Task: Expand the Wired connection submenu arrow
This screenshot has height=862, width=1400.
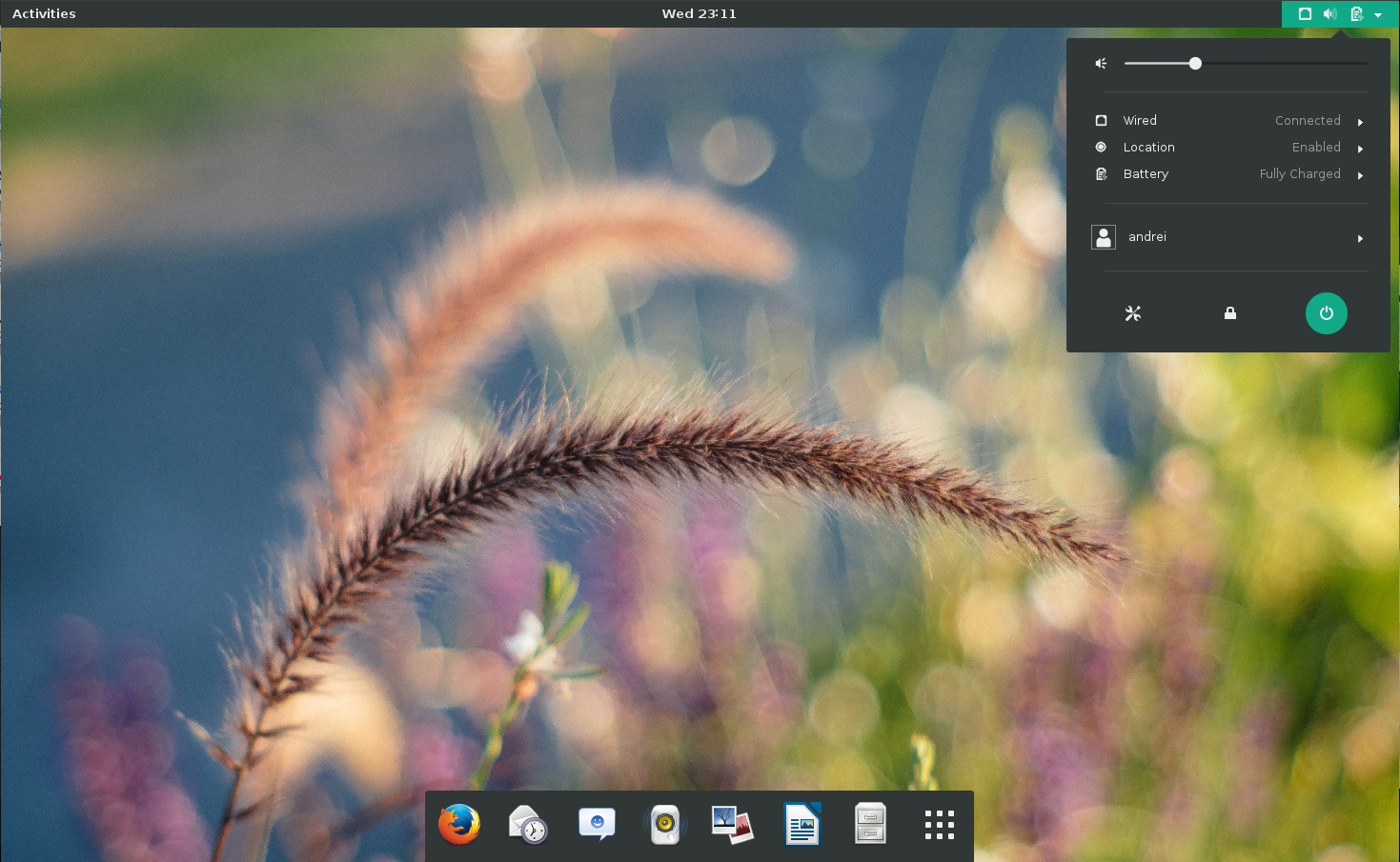Action: (1360, 122)
